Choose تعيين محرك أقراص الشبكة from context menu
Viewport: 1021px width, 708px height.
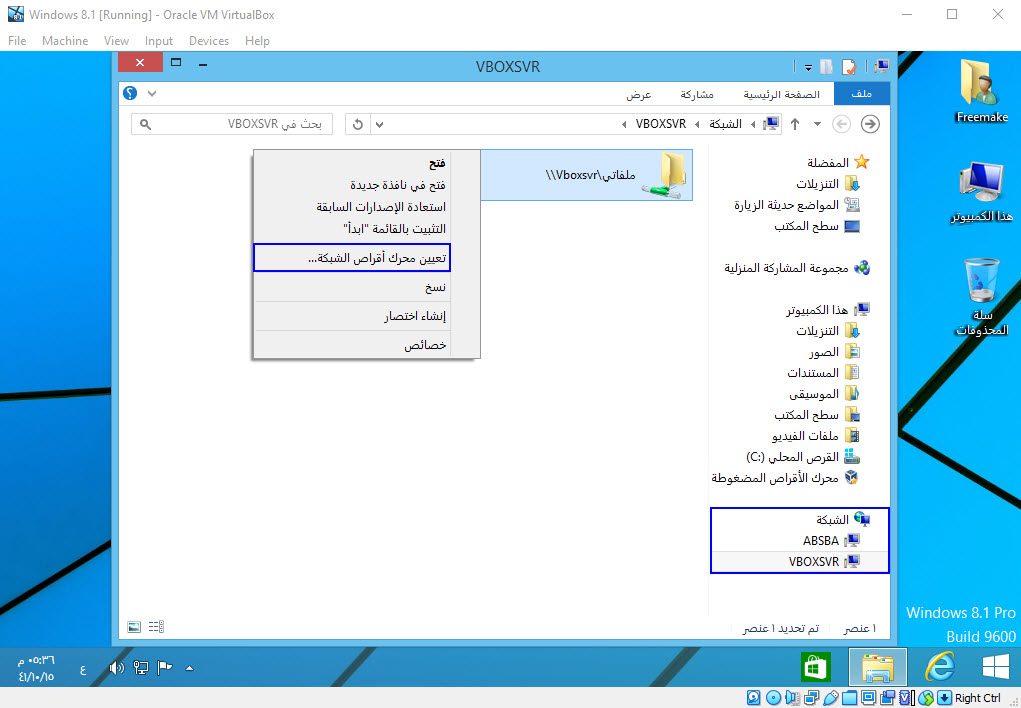click(x=352, y=258)
